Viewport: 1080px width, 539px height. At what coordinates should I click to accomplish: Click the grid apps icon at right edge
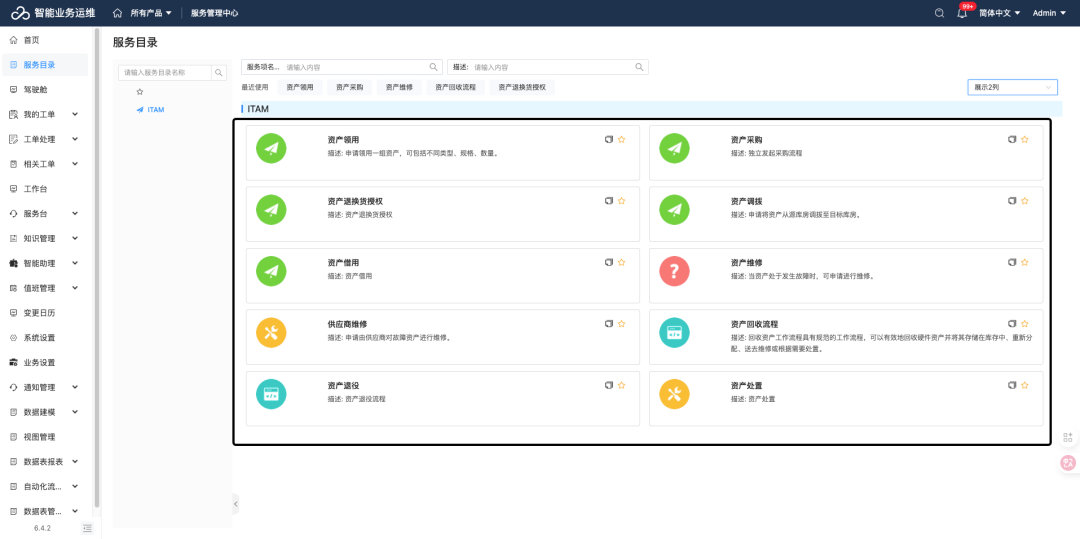pos(1068,437)
